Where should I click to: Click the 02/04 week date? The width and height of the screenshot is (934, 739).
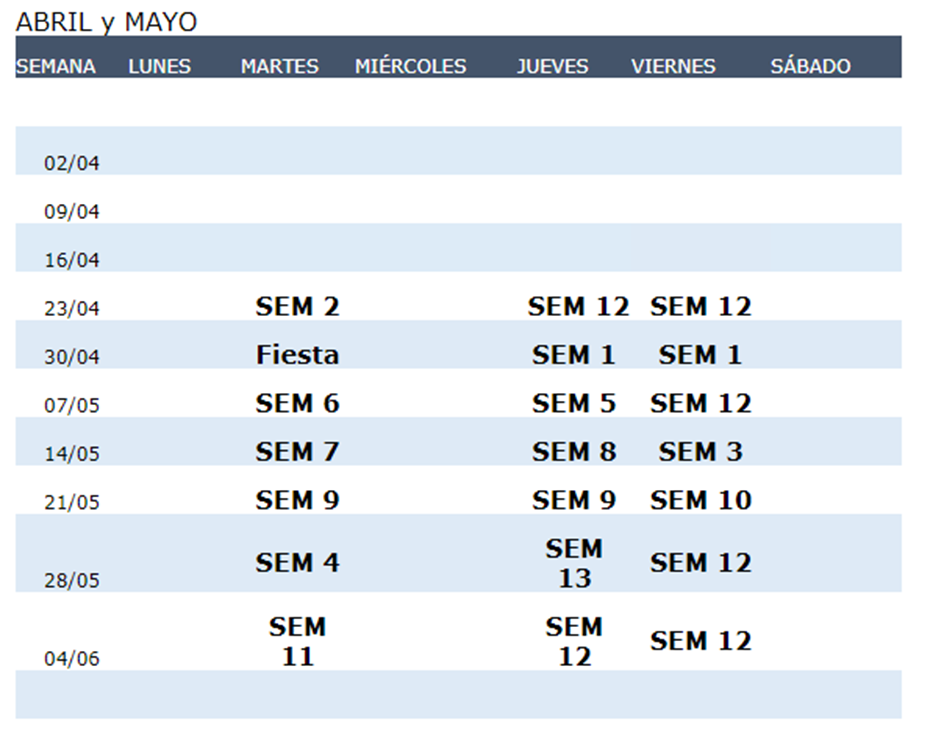click(x=71, y=163)
